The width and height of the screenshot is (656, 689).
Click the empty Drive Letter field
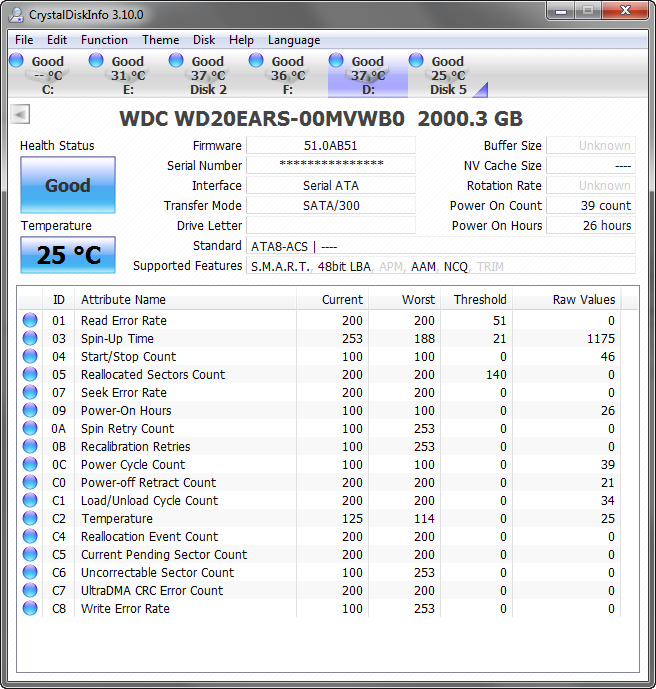(330, 225)
